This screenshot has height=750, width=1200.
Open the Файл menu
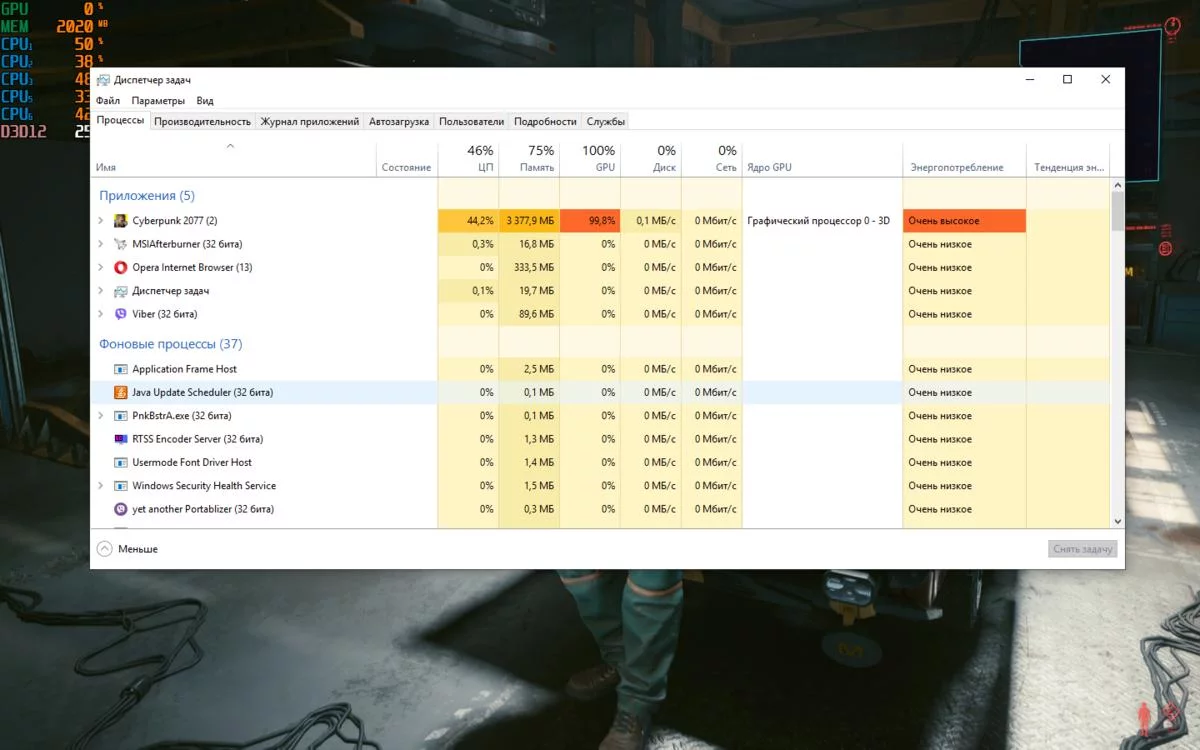108,101
